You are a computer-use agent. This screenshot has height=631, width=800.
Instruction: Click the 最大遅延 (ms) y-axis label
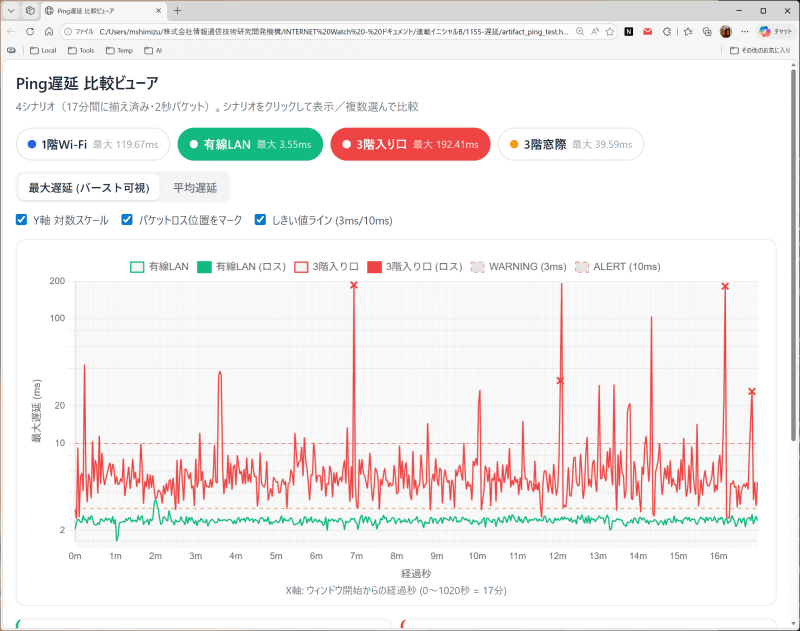pyautogui.click(x=37, y=411)
